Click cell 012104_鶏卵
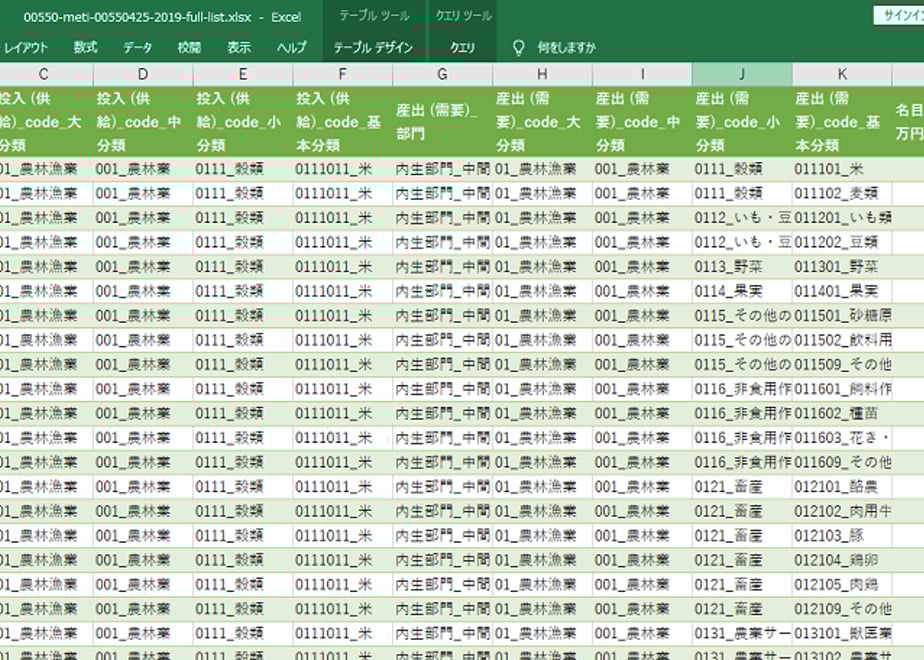The height and width of the screenshot is (660, 924). 842,560
